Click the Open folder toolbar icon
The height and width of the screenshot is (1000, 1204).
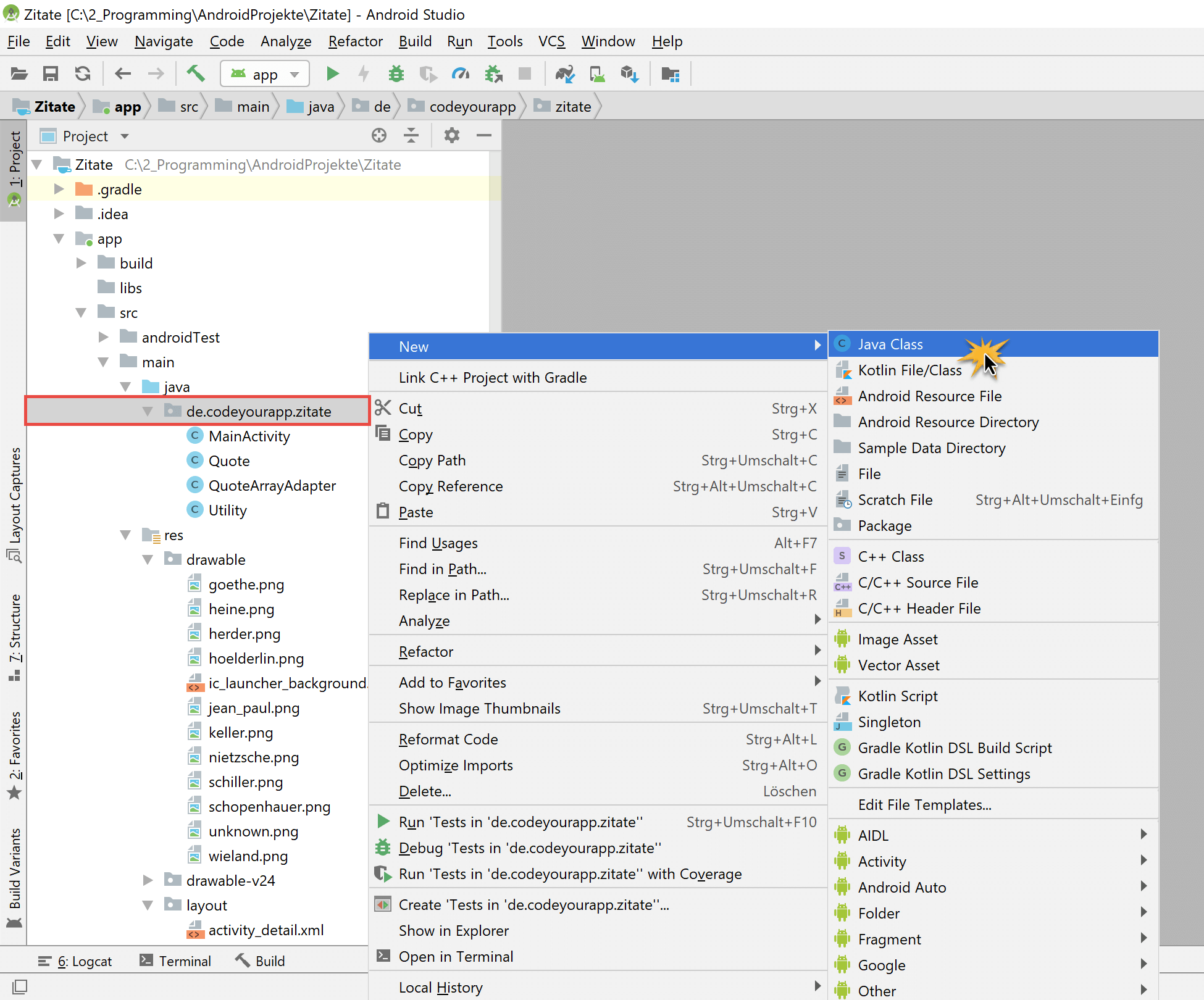coord(19,74)
